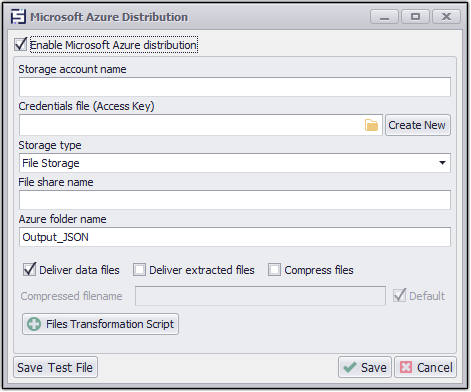The width and height of the screenshot is (471, 392).
Task: Maximize the Azure Distribution dialog window
Action: (415, 17)
